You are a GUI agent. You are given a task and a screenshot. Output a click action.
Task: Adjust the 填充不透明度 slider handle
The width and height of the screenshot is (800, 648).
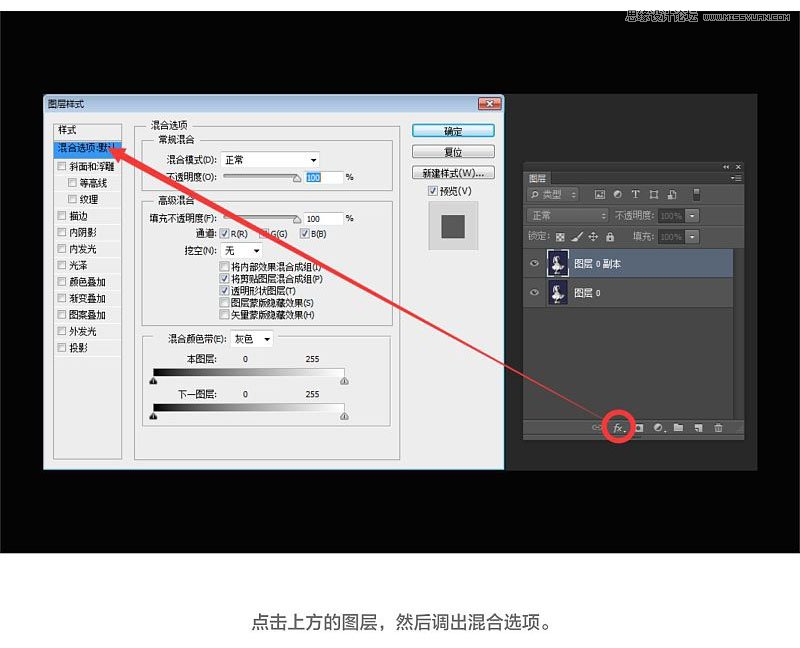pos(297,219)
